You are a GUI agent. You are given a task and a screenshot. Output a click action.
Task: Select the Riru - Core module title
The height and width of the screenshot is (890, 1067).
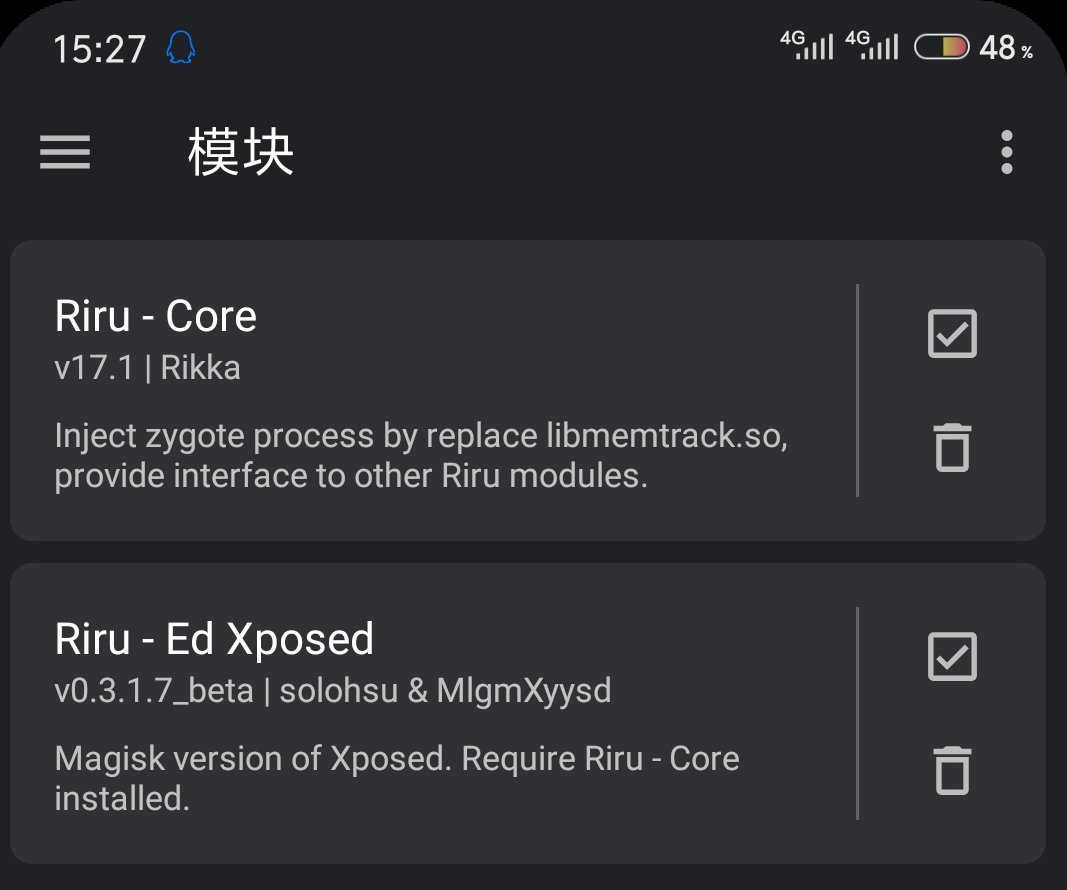click(156, 316)
